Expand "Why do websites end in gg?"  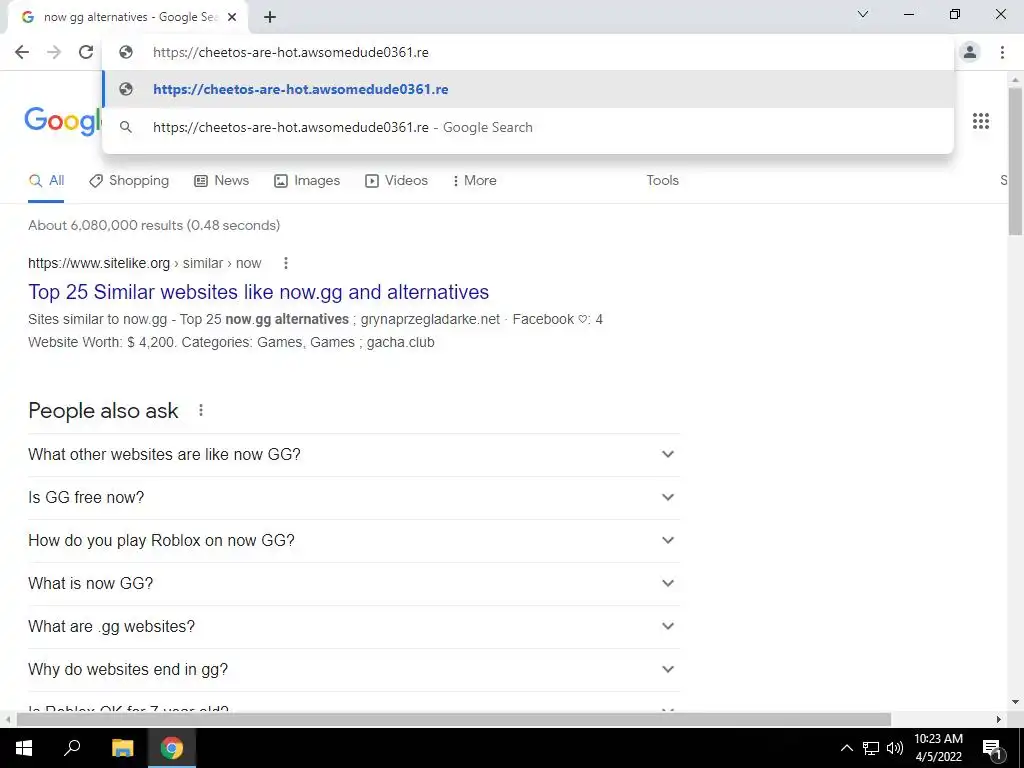point(354,669)
